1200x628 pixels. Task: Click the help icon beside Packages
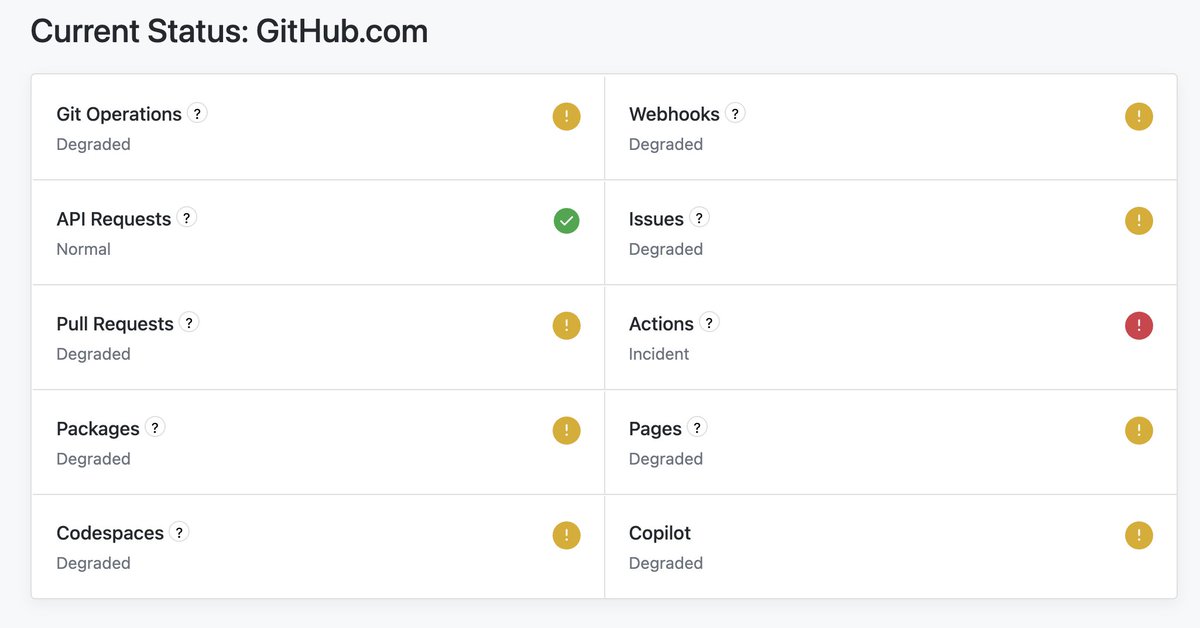tap(155, 427)
